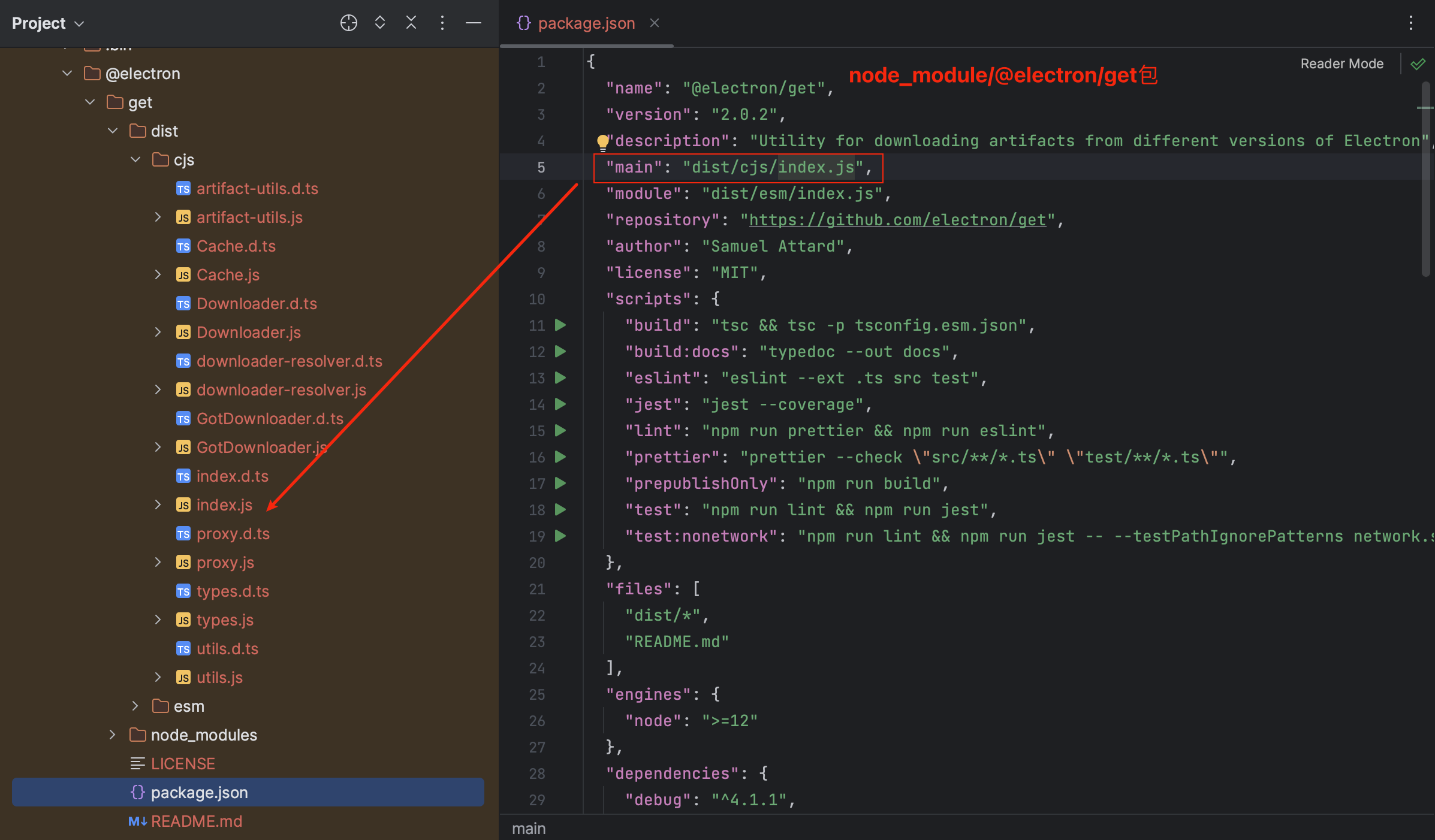
Task: Collapse the cjs folder
Action: pyautogui.click(x=135, y=159)
